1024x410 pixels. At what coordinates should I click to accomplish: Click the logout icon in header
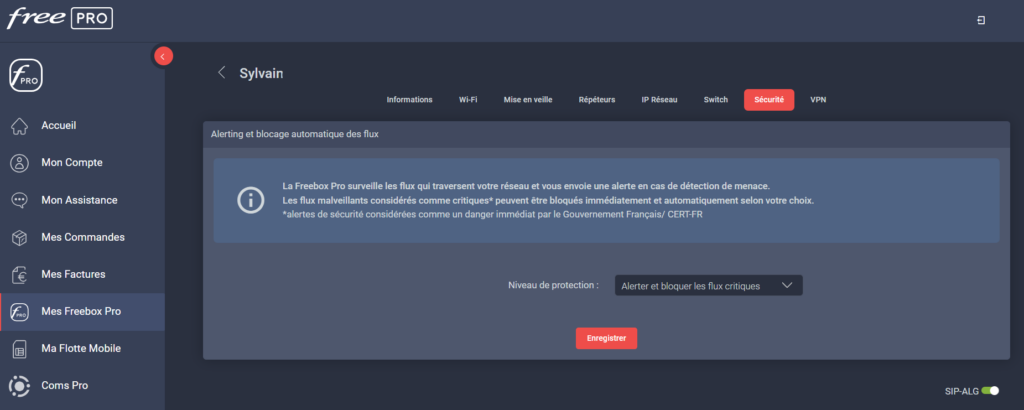point(981,21)
